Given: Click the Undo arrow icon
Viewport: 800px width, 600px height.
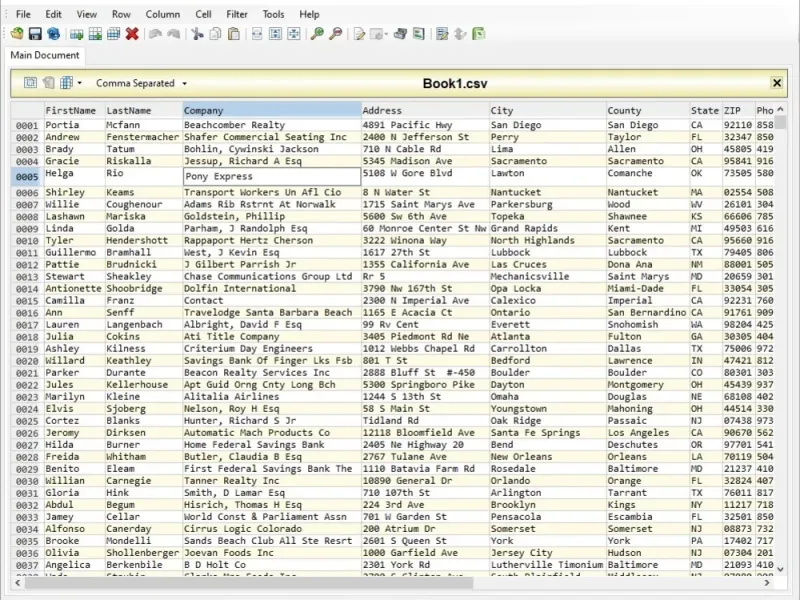Looking at the screenshot, I should [155, 34].
